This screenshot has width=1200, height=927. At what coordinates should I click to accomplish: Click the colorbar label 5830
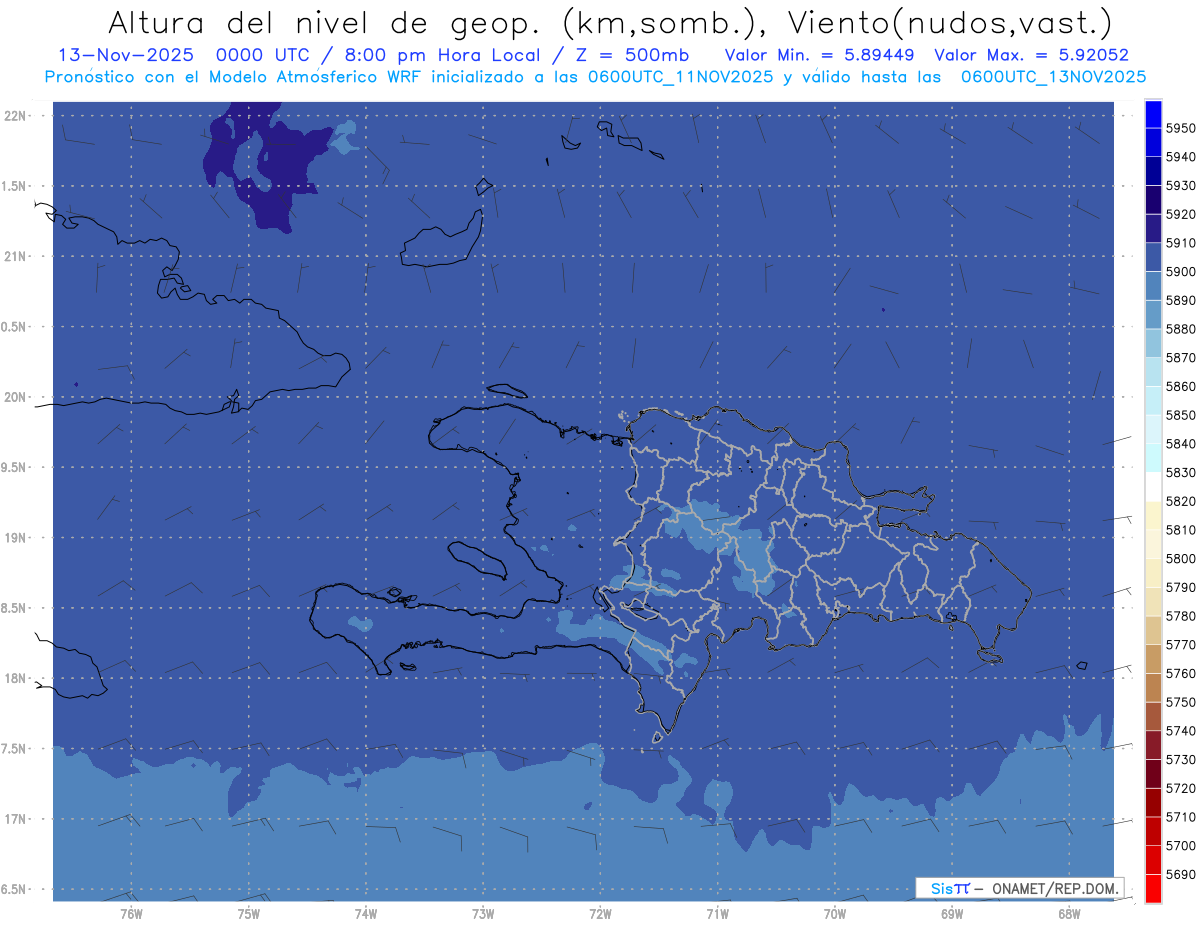(1181, 472)
